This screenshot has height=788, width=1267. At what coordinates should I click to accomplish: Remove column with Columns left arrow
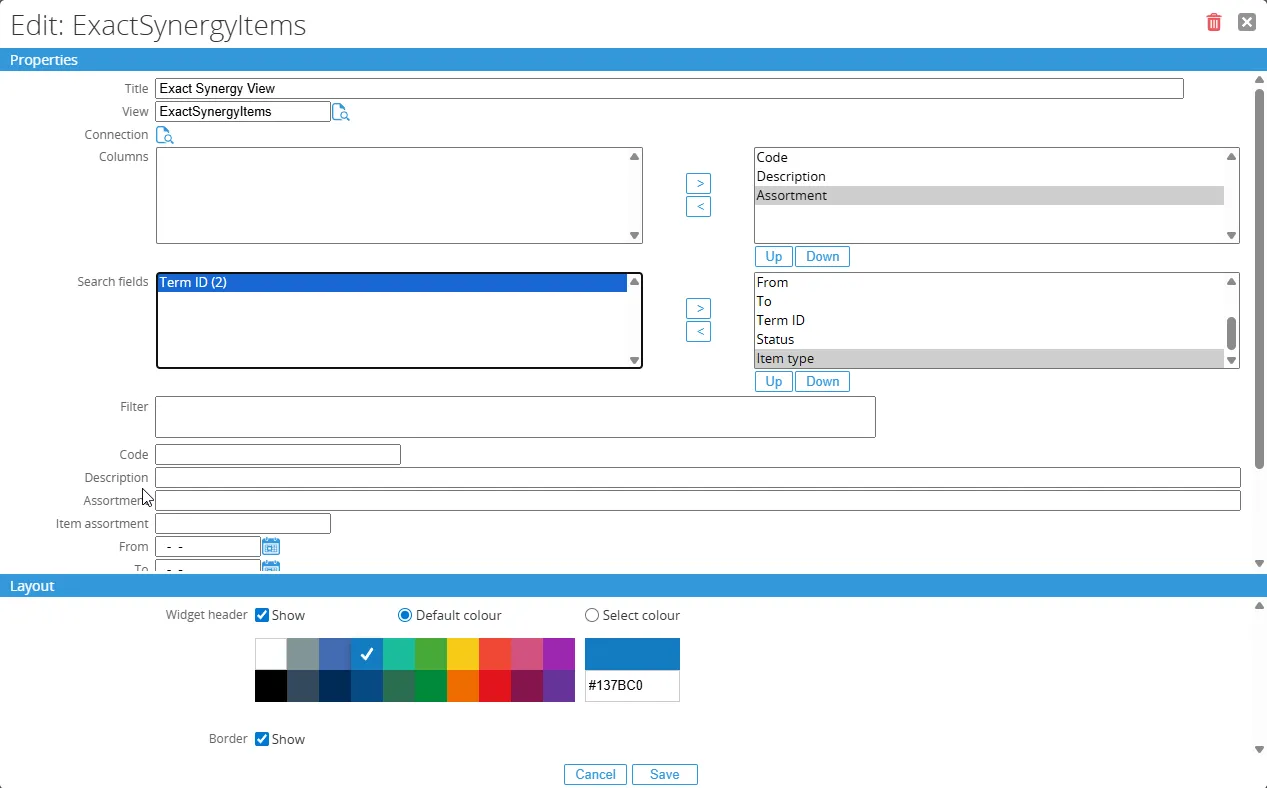click(698, 207)
